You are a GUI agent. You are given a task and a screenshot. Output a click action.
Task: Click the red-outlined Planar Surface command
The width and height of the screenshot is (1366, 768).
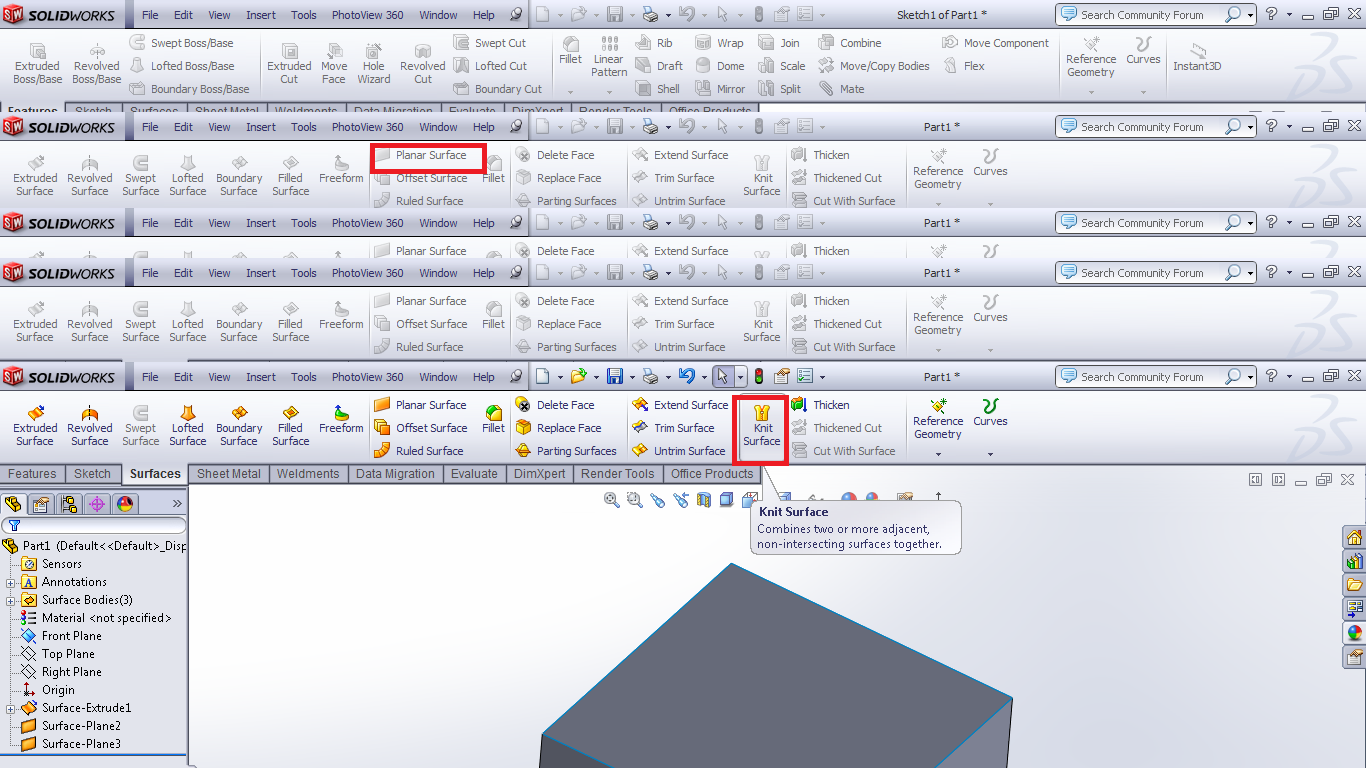pos(428,156)
